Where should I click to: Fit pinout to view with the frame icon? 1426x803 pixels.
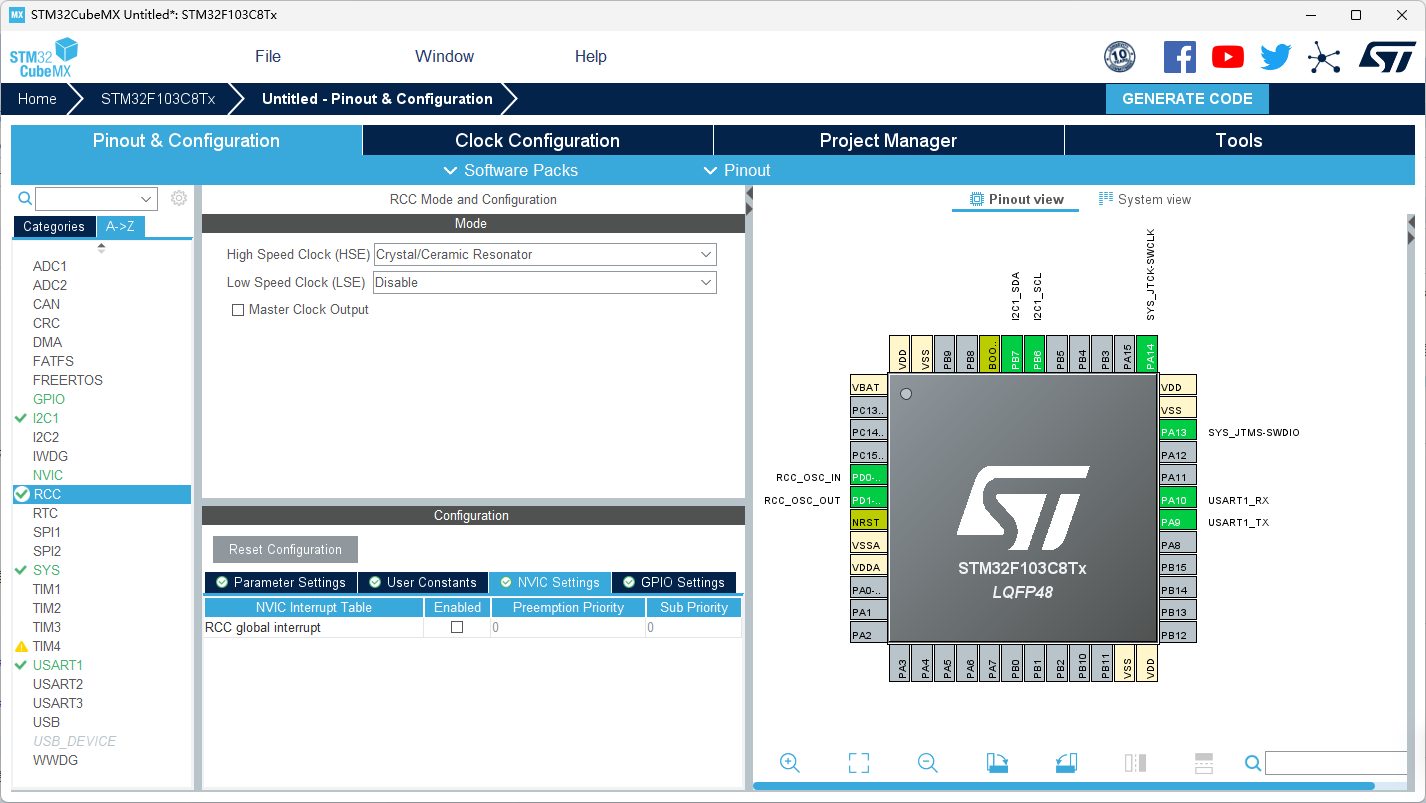[859, 763]
